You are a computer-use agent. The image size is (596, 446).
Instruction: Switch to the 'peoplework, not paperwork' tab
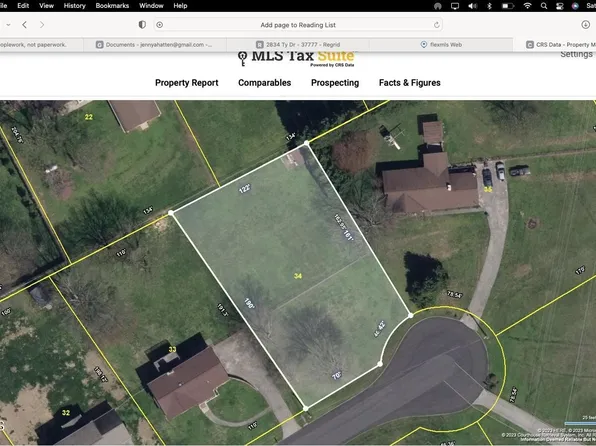[x=41, y=44]
